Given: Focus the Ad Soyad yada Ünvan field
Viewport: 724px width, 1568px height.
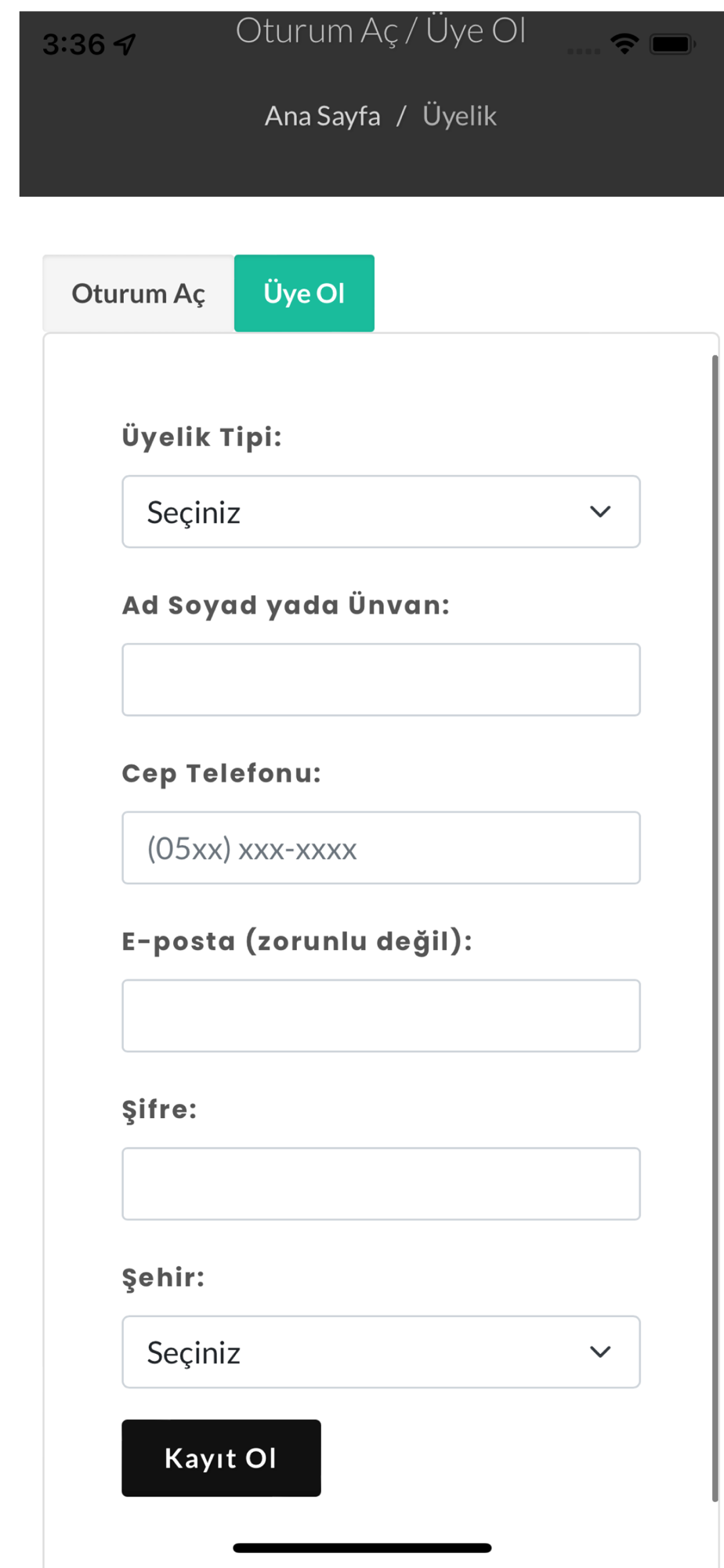Looking at the screenshot, I should click(381, 680).
